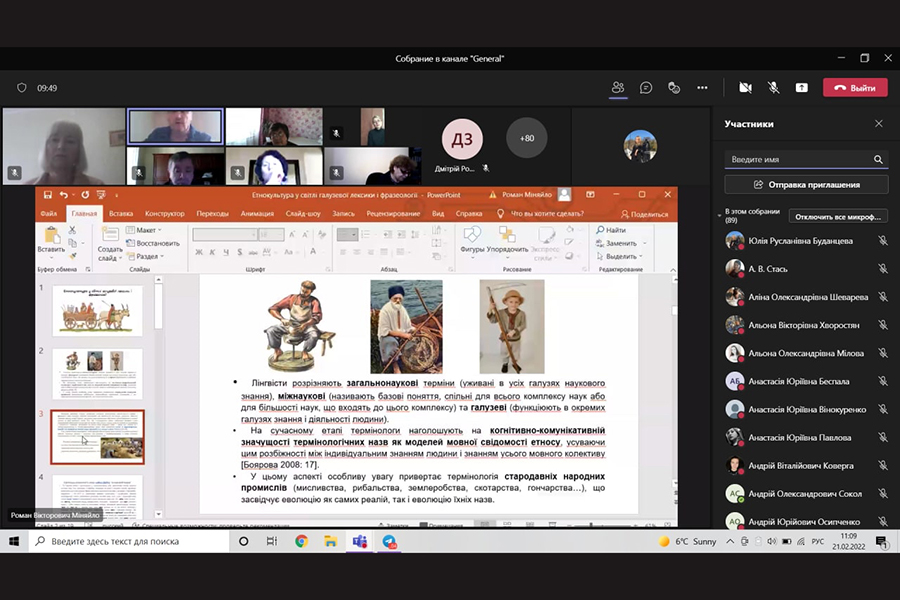The image size is (900, 600).
Task: Open Google Chrome from the taskbar
Action: [x=301, y=541]
